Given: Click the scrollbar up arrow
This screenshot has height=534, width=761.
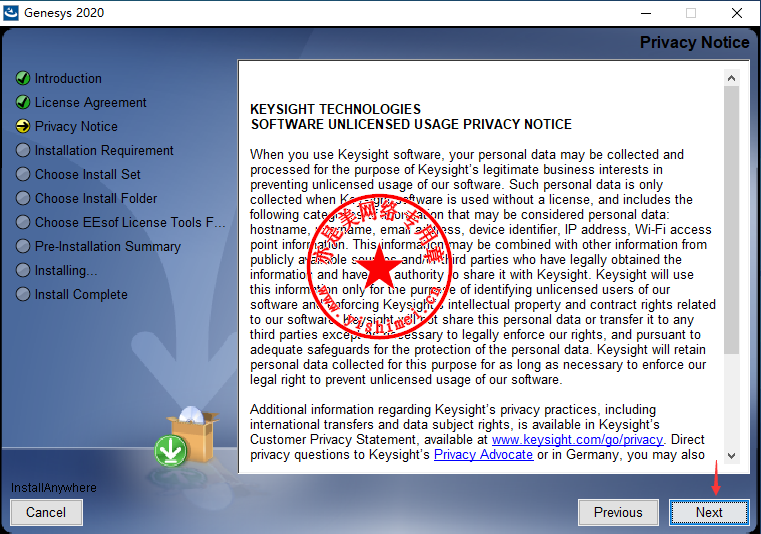Looking at the screenshot, I should (731, 78).
